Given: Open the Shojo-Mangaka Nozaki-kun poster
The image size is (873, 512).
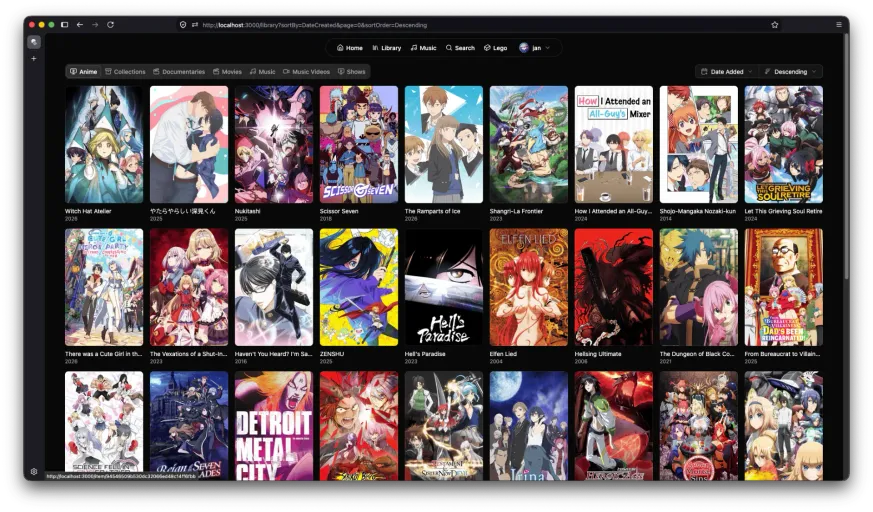Looking at the screenshot, I should click(x=699, y=145).
